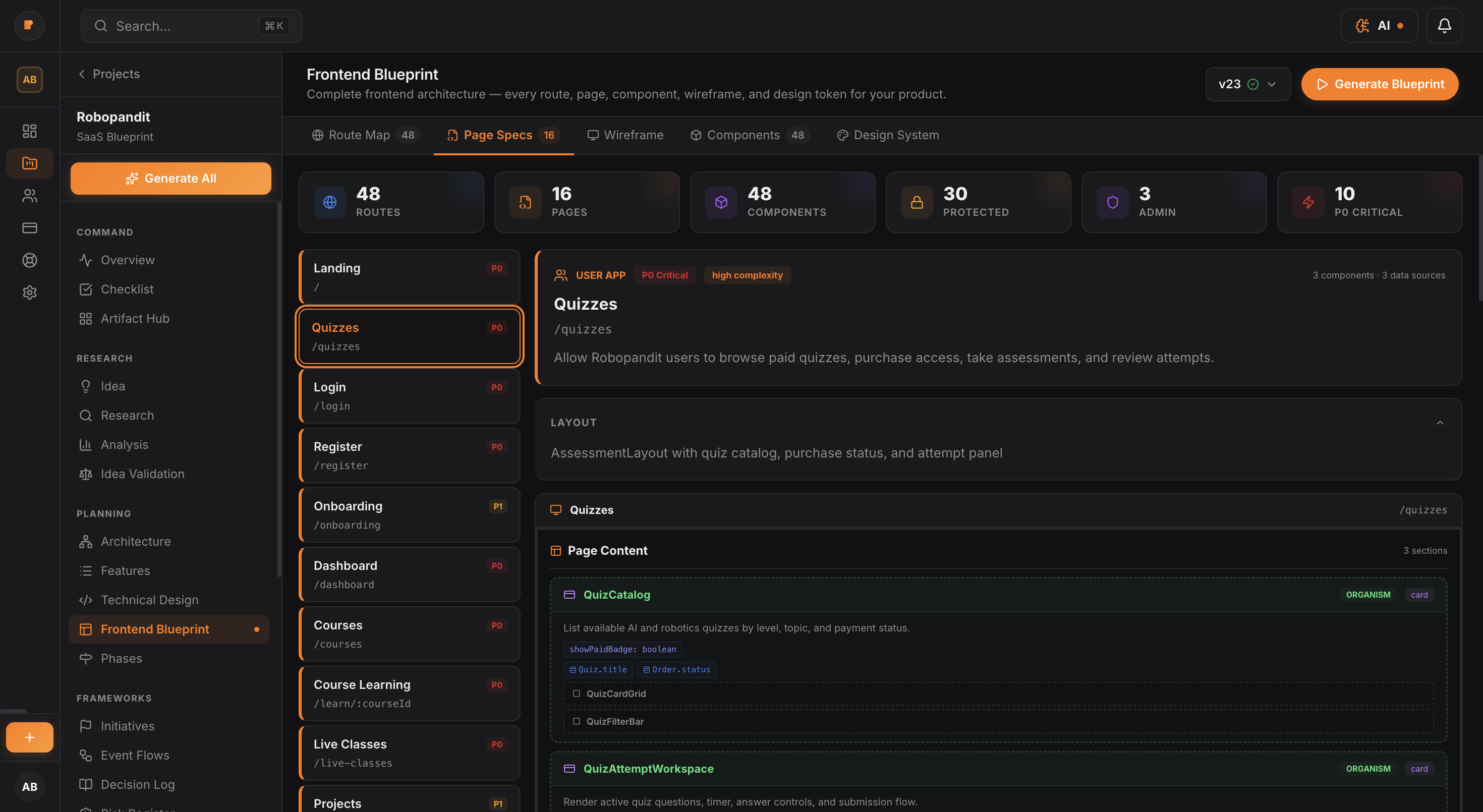Click the notifications bell icon
The height and width of the screenshot is (812, 1483).
click(1444, 26)
